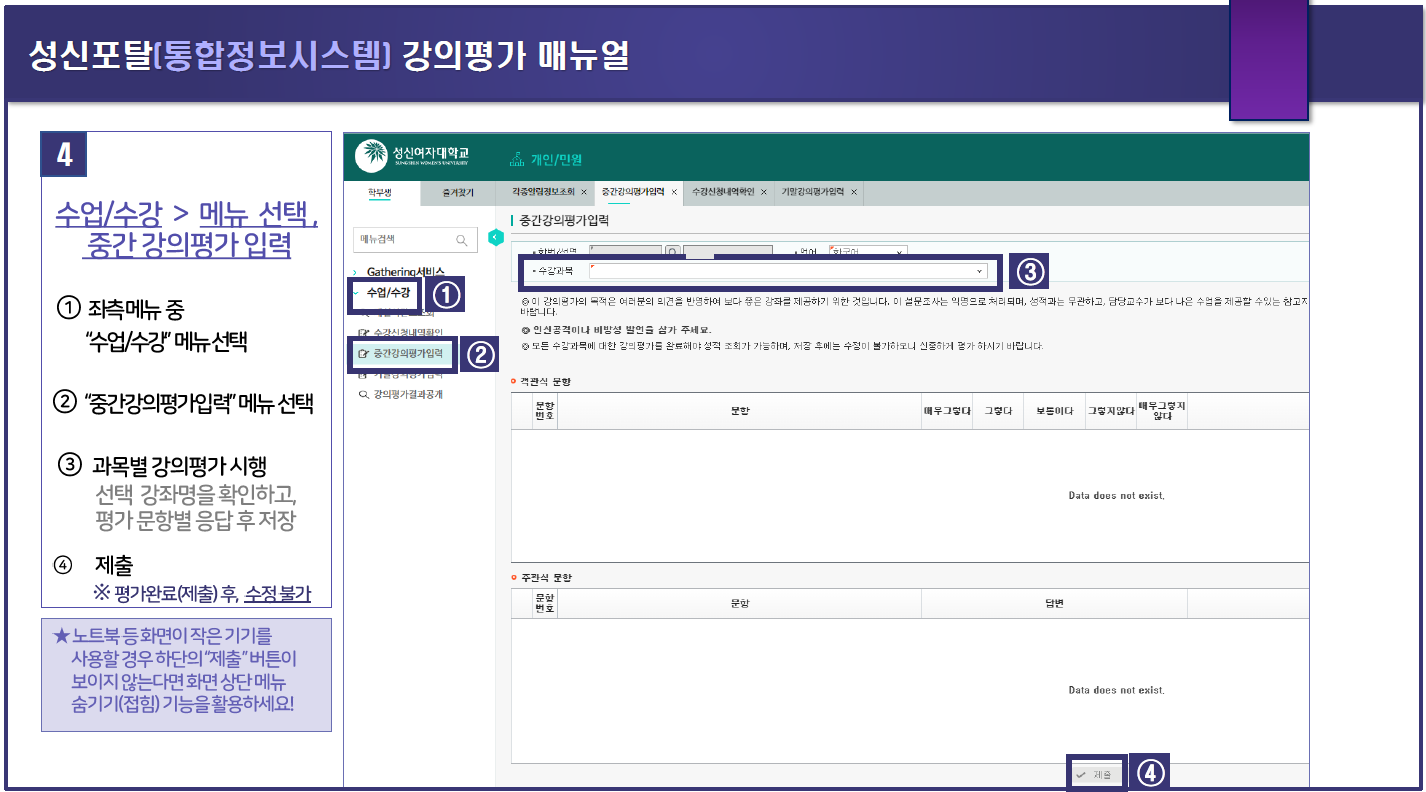Expand the Gathering서비스 menu group

pyautogui.click(x=405, y=271)
